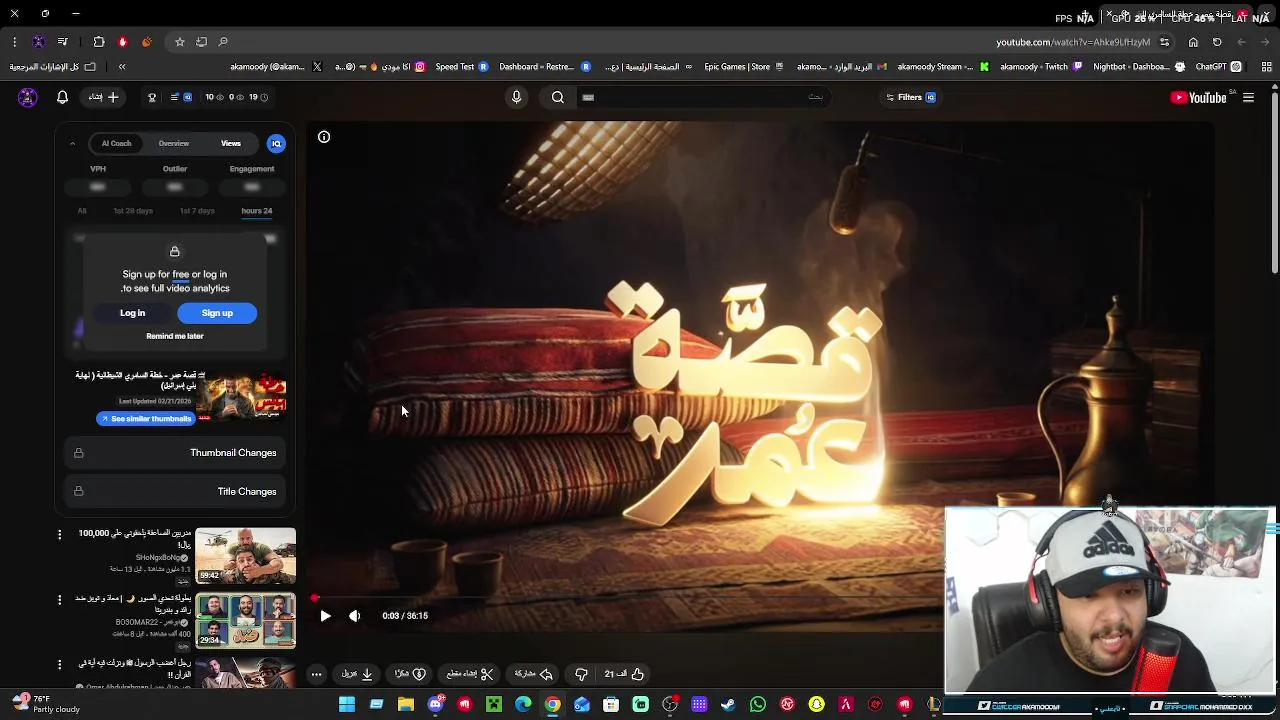Open the notifications bell
Image resolution: width=1280 pixels, height=720 pixels.
[x=62, y=97]
